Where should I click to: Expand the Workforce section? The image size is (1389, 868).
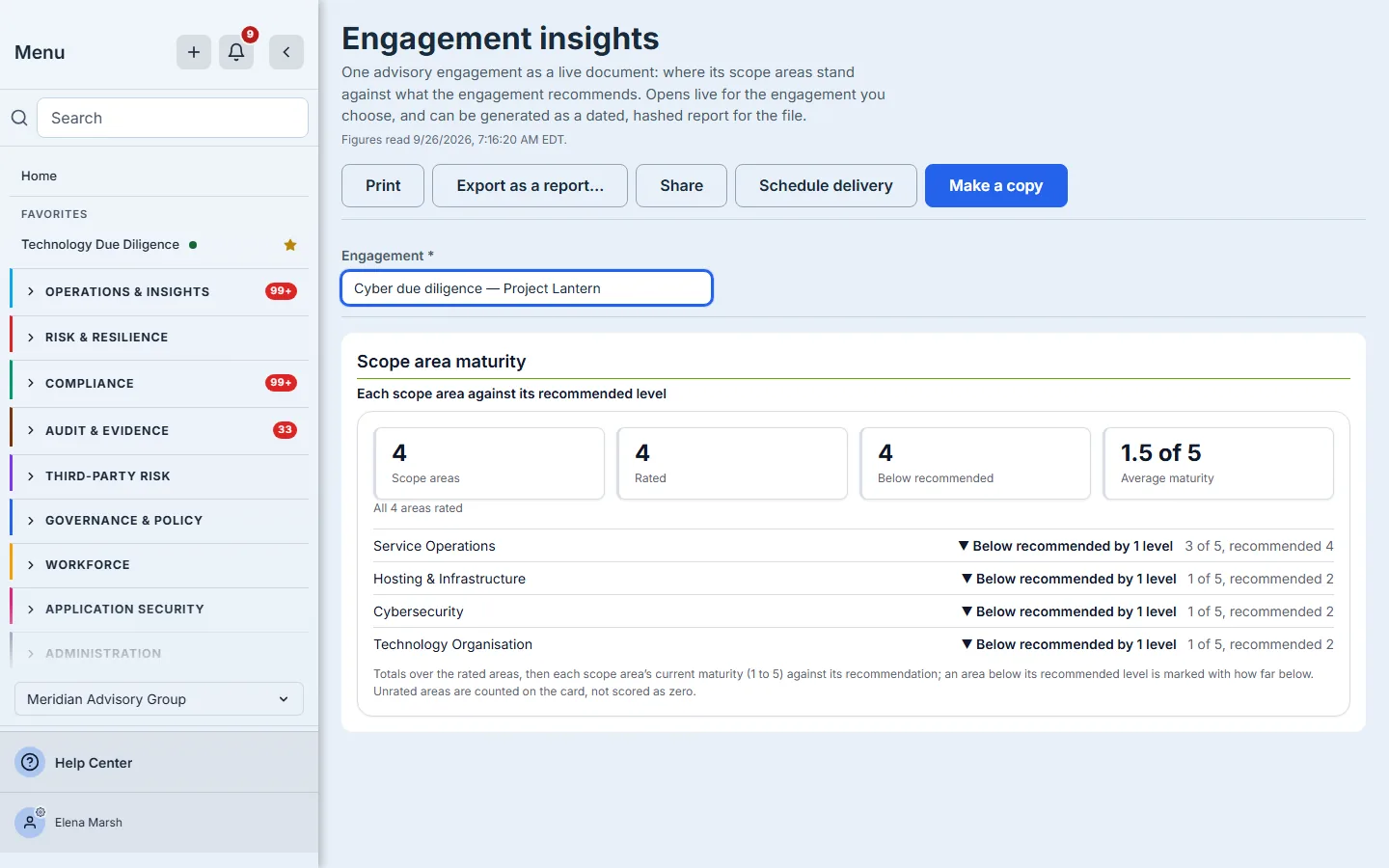159,565
